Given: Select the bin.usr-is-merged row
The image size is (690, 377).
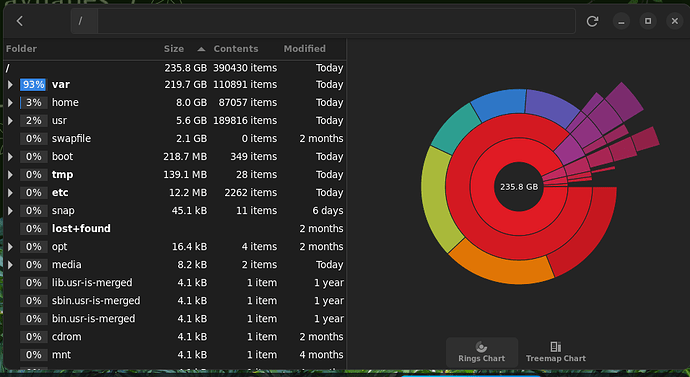Looking at the screenshot, I should coord(175,319).
